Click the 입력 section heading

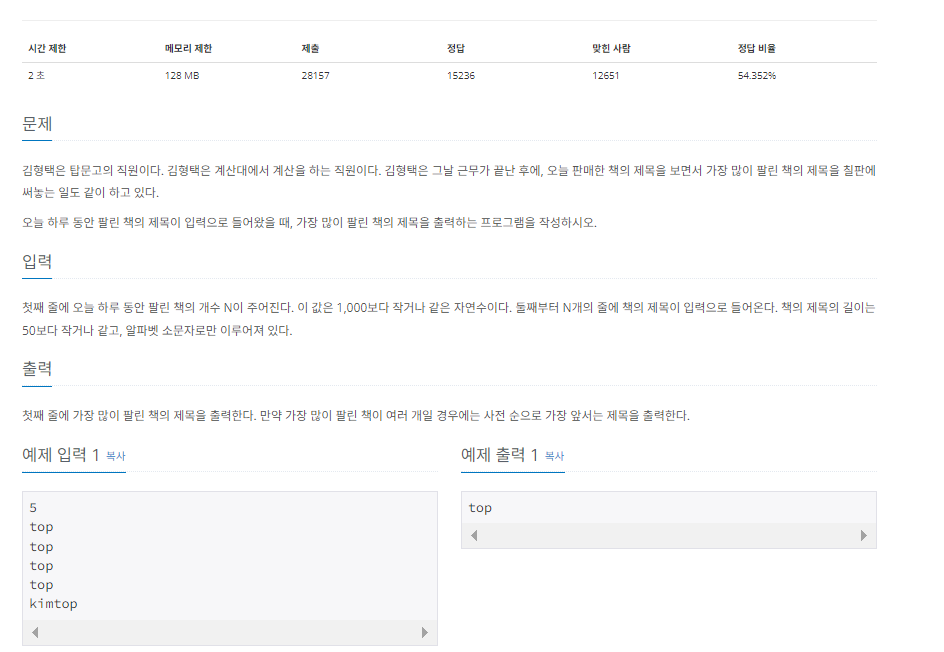(x=37, y=261)
